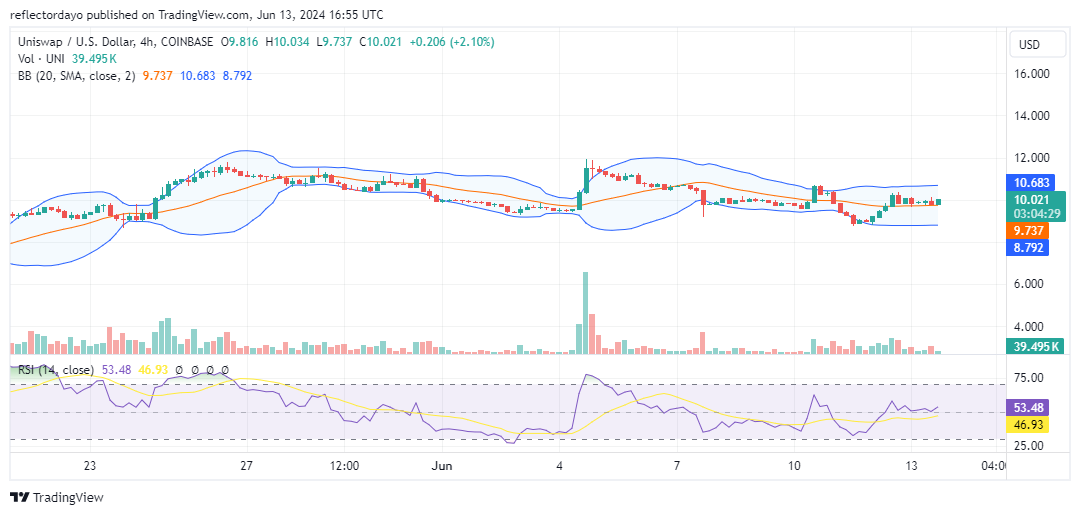The image size is (1080, 515).
Task: Click the tallest green volume bar
Action: click(x=585, y=313)
